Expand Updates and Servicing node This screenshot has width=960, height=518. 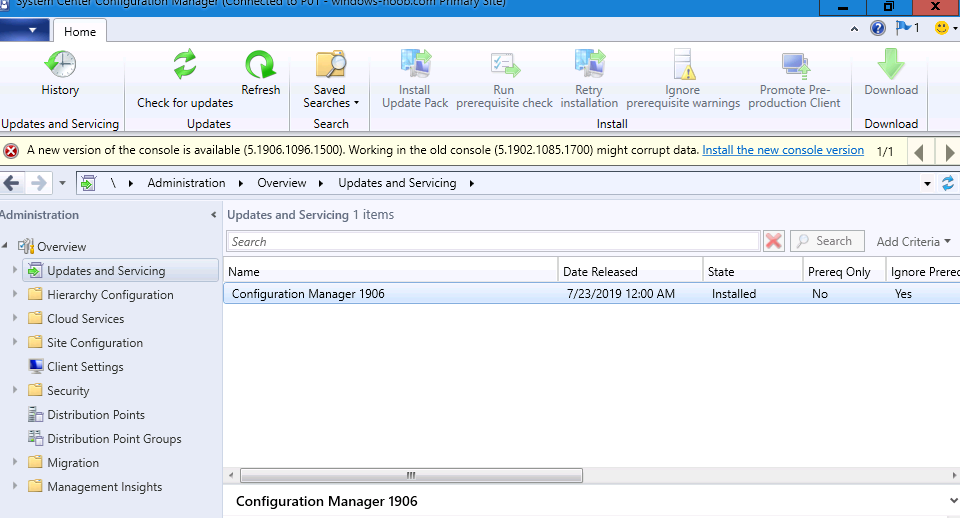click(x=15, y=269)
